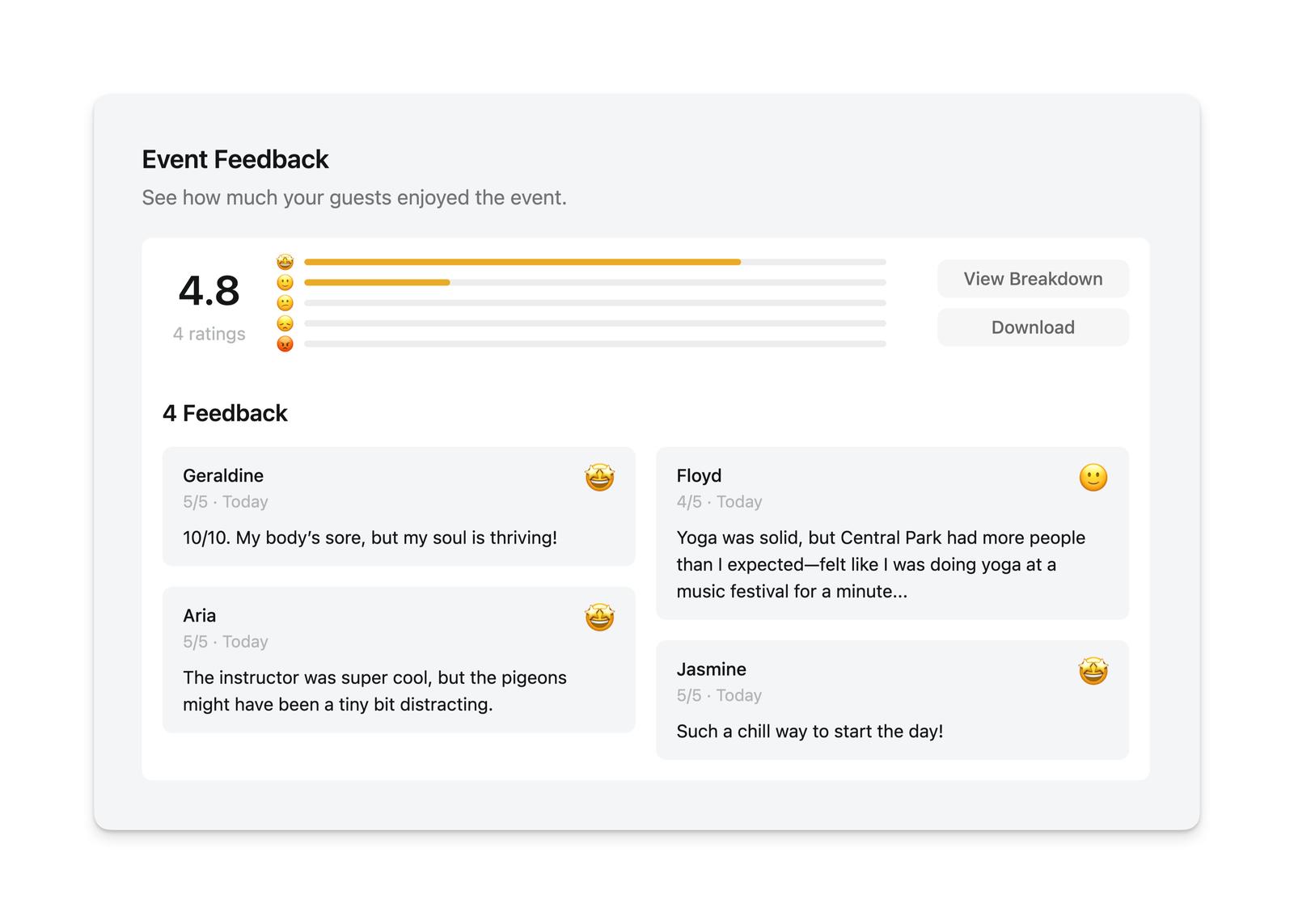Screen dimensions: 1294x924
Task: Click star-struck emoji on Jasmine's feedback
Action: [x=1093, y=672]
